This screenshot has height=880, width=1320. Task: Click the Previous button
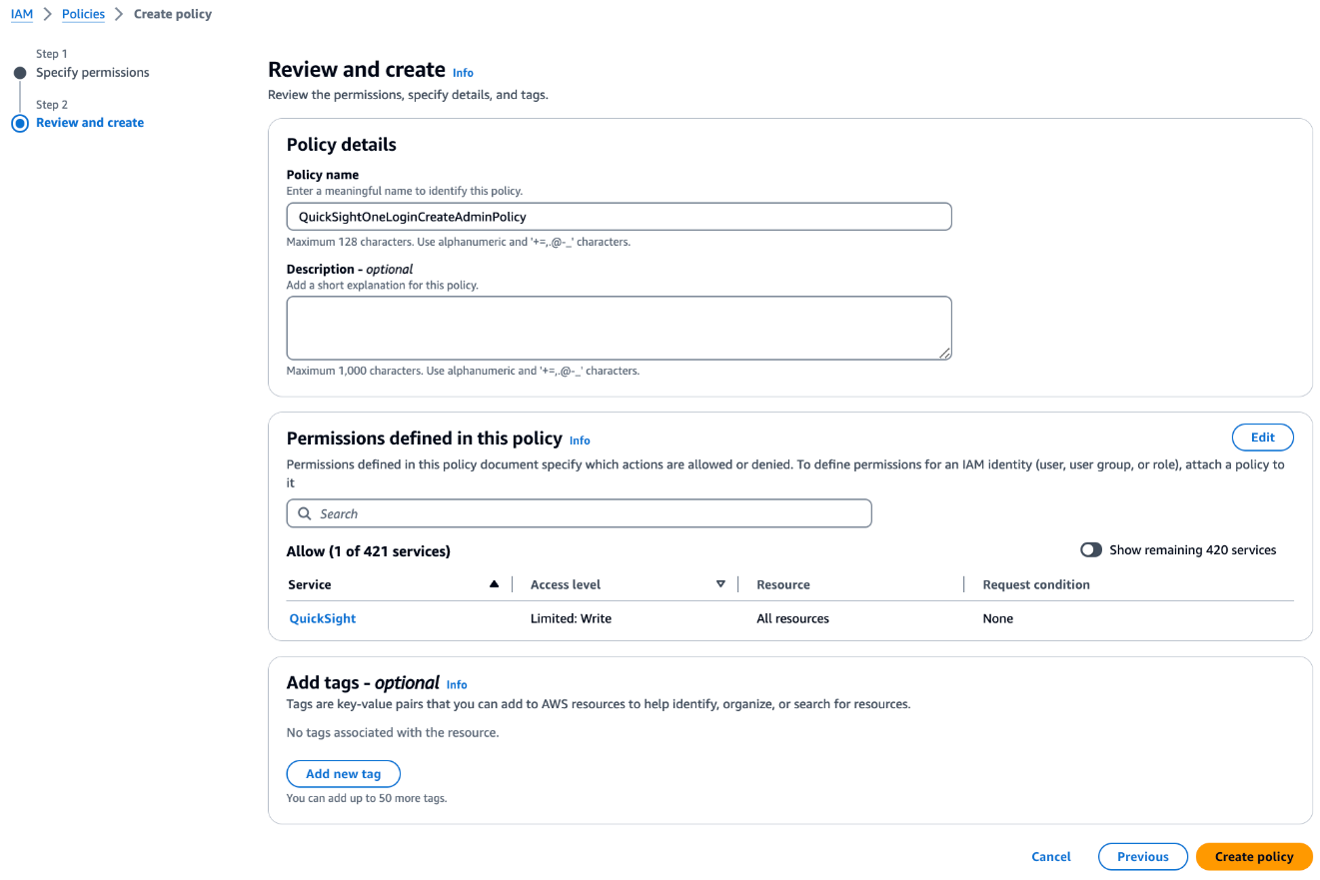click(x=1143, y=857)
